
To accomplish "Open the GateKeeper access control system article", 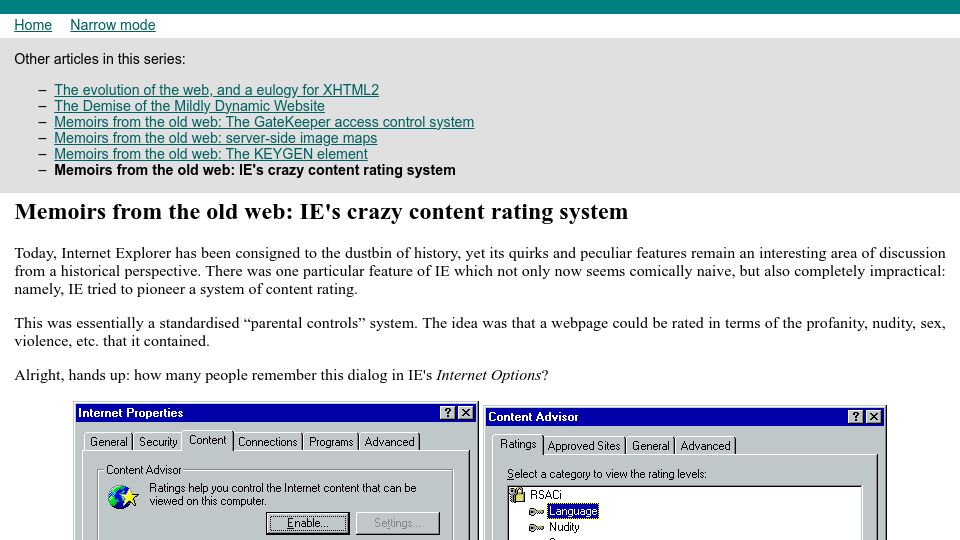I will point(264,122).
